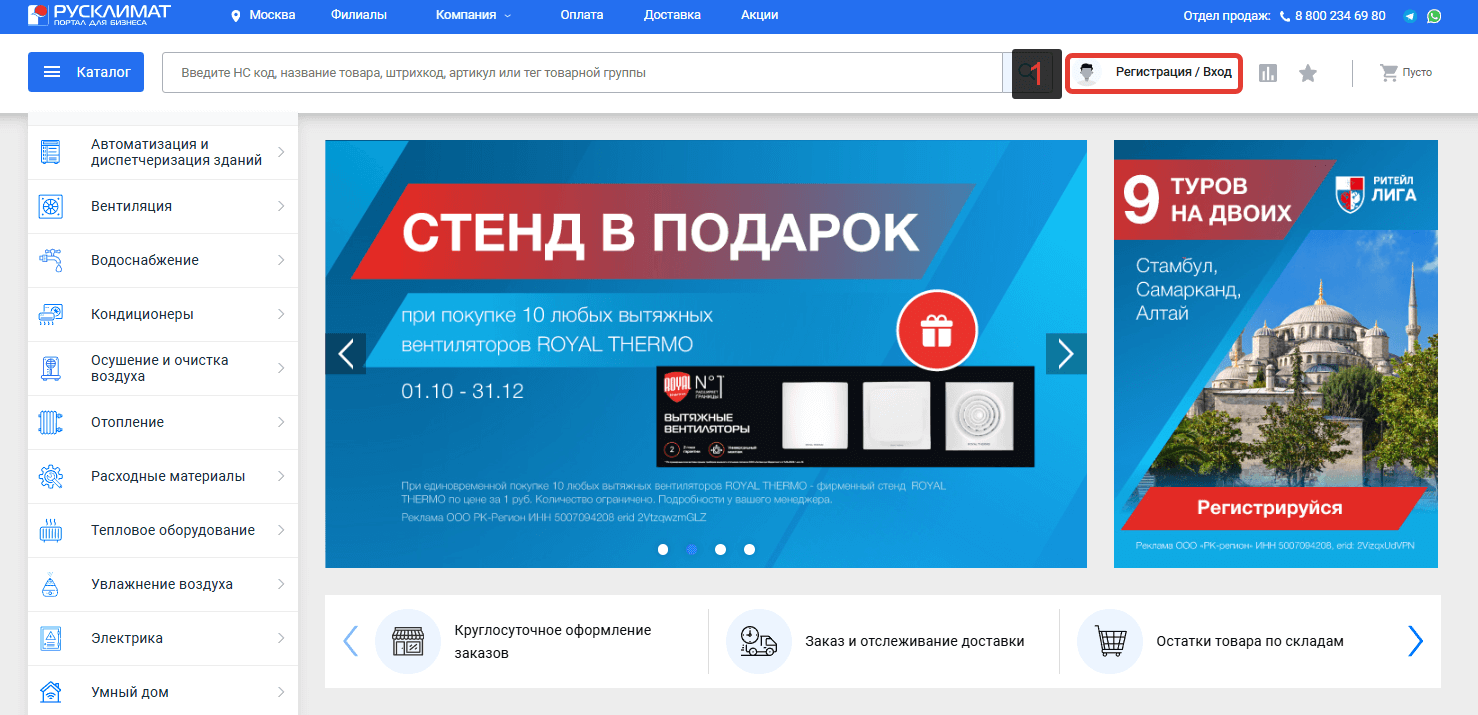Expand Автоматизация и диспетчеризация зданий chevron
This screenshot has width=1478, height=715.
281,152
